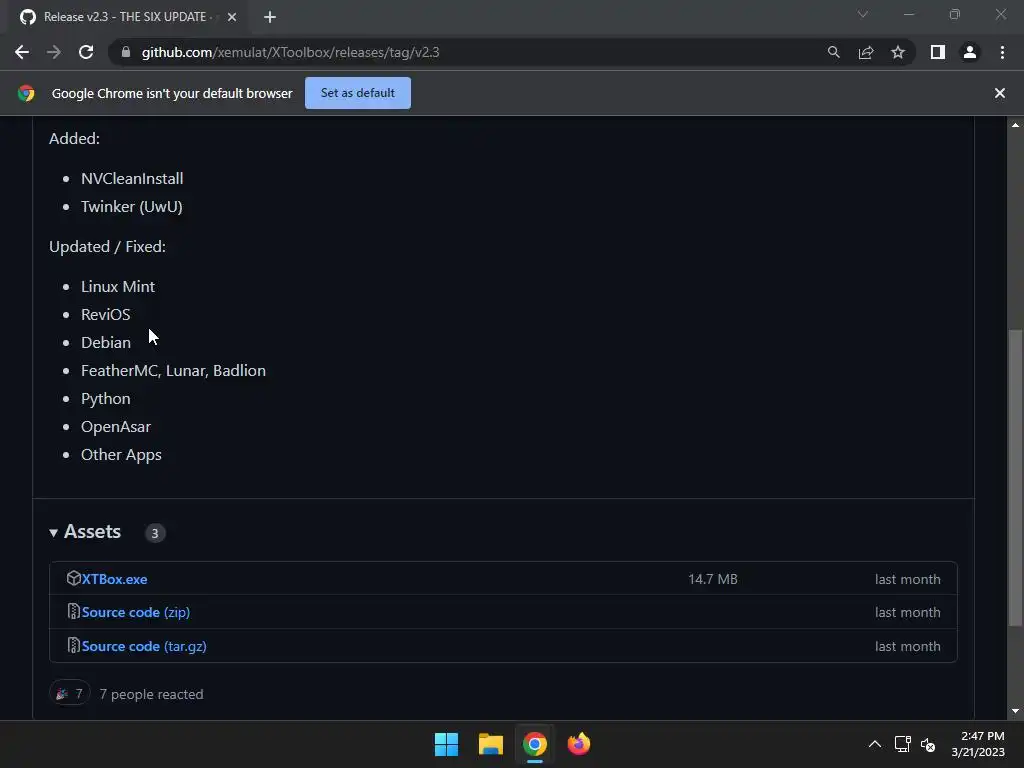Click the 14.7 MB file size
Viewport: 1024px width, 768px height.
pos(712,579)
